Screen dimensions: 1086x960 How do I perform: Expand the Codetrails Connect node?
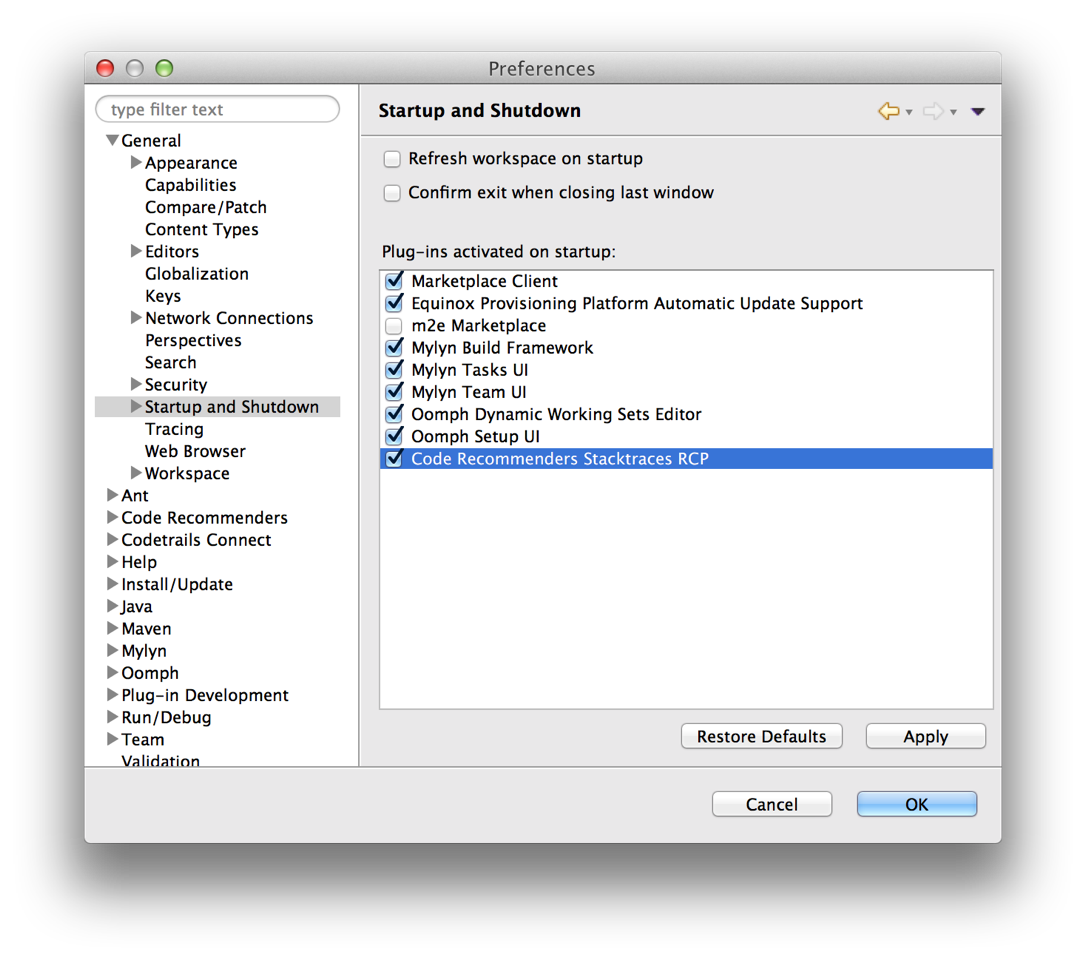click(x=112, y=539)
